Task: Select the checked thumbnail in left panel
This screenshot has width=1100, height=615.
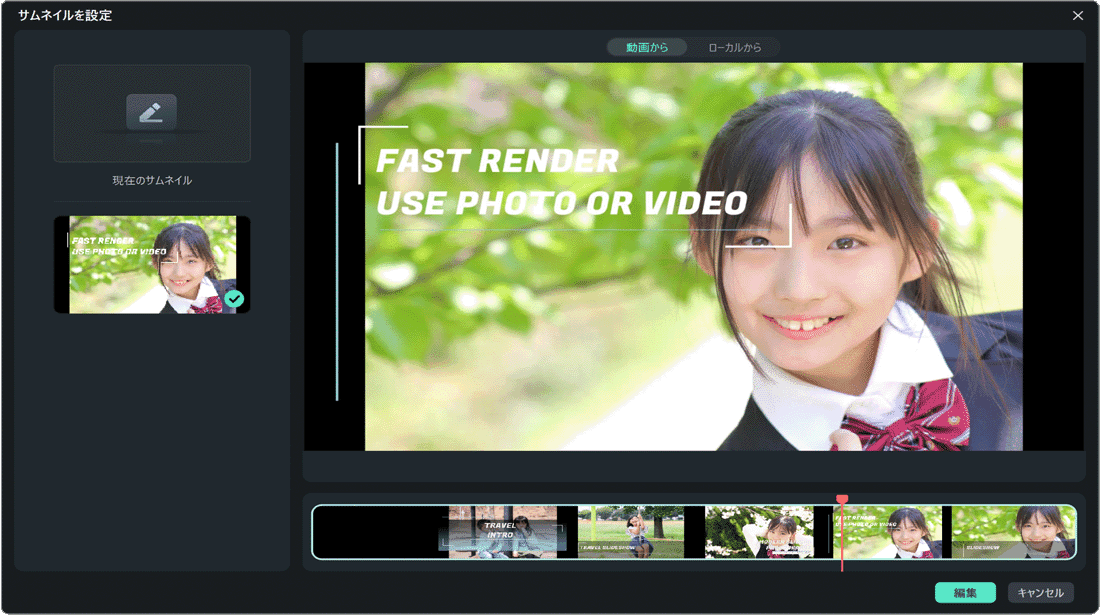Action: (x=152, y=265)
